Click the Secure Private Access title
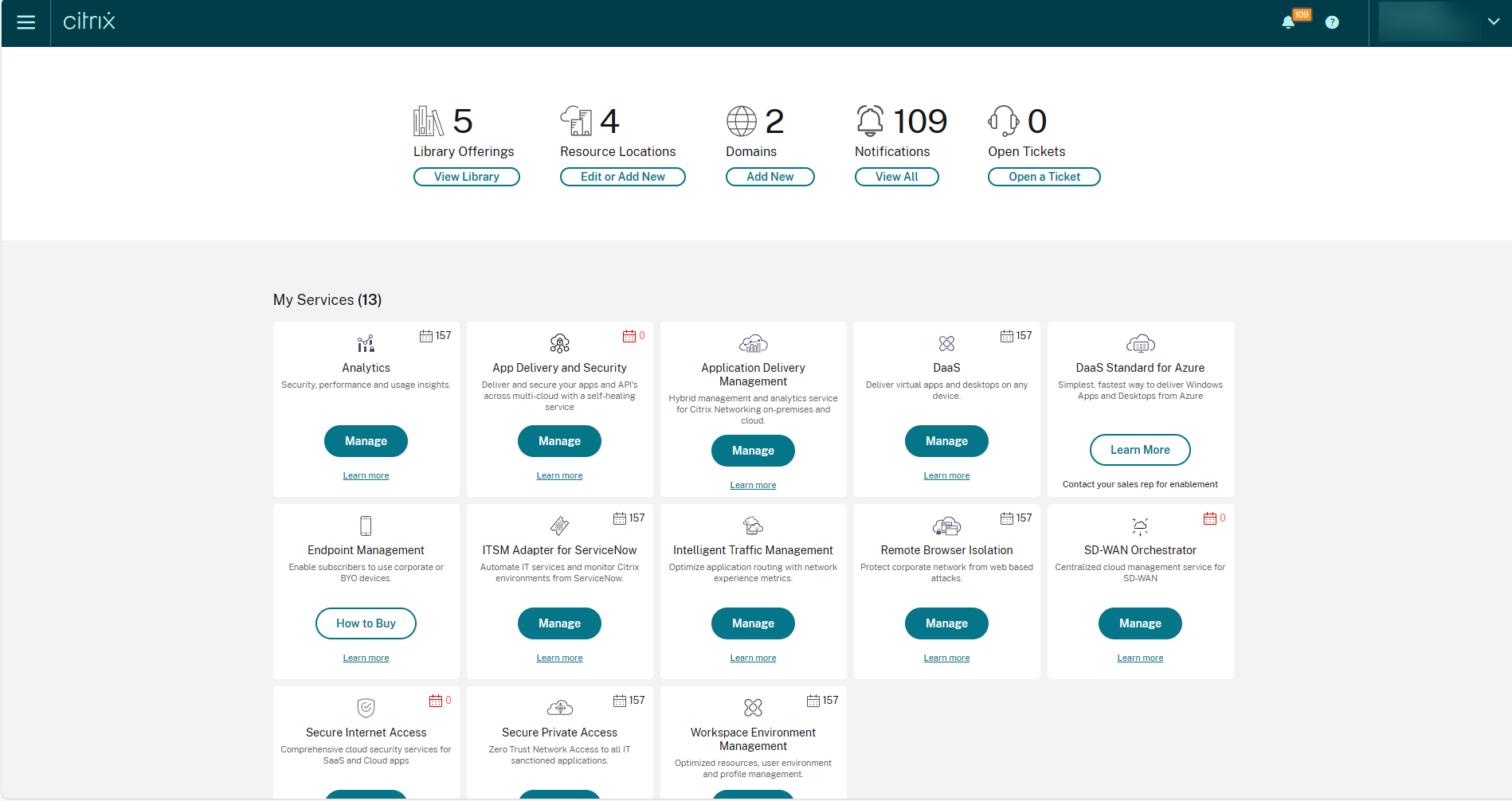This screenshot has height=801, width=1512. click(x=559, y=733)
